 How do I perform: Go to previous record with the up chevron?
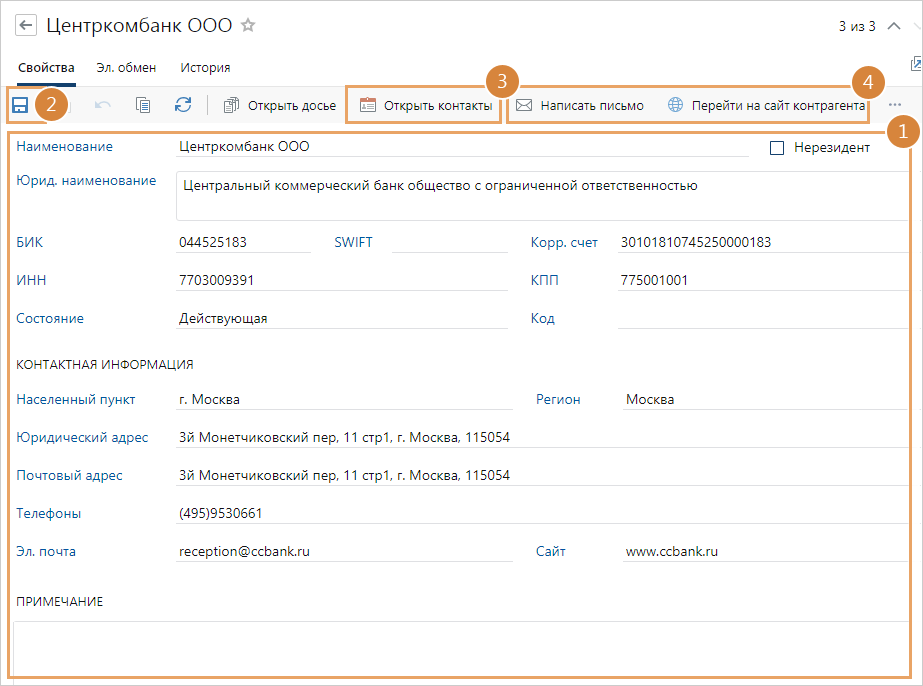coord(895,27)
